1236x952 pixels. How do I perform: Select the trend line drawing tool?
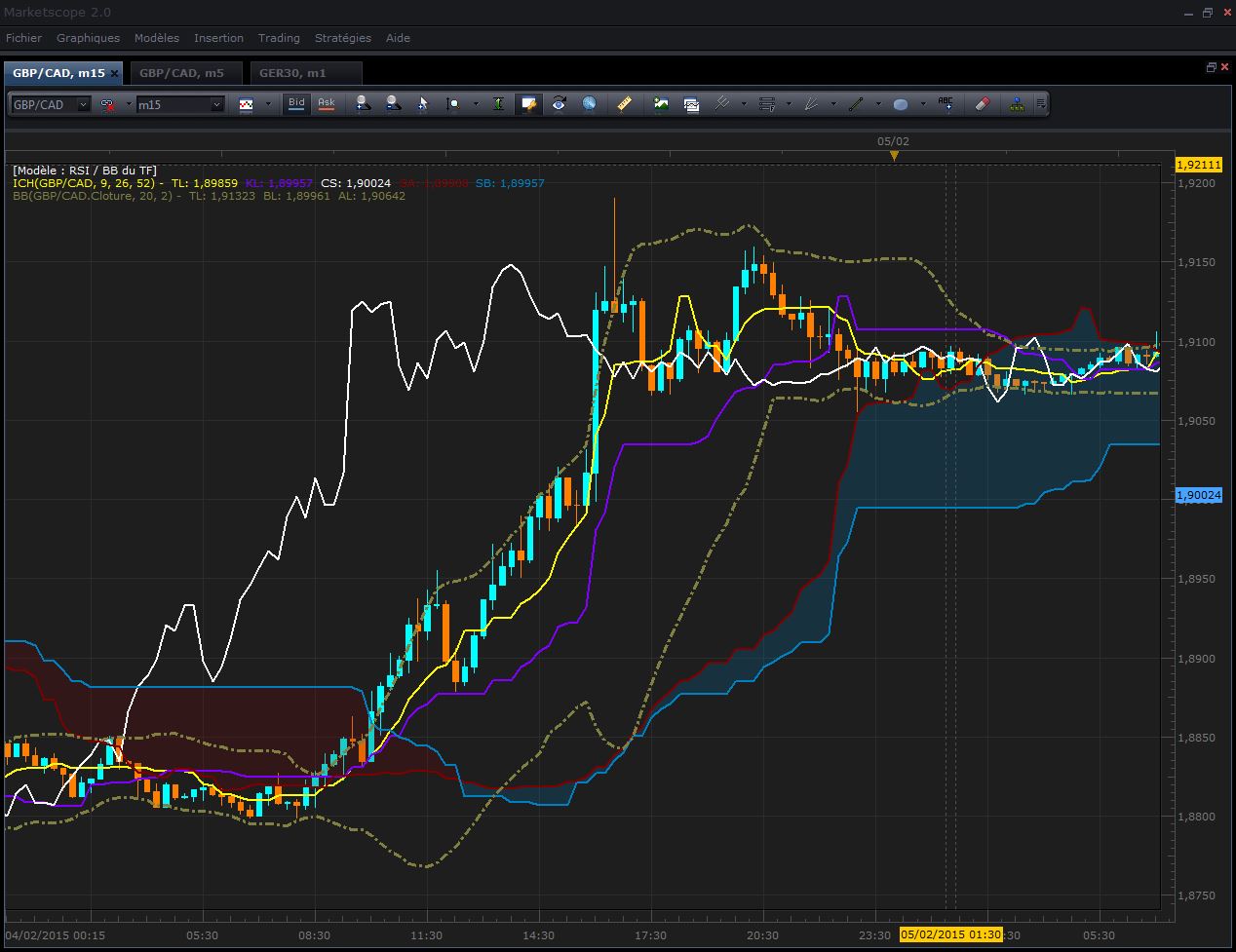point(856,103)
